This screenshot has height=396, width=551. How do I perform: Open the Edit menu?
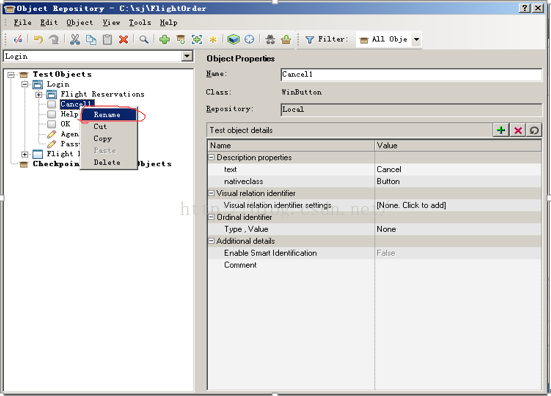pos(49,22)
